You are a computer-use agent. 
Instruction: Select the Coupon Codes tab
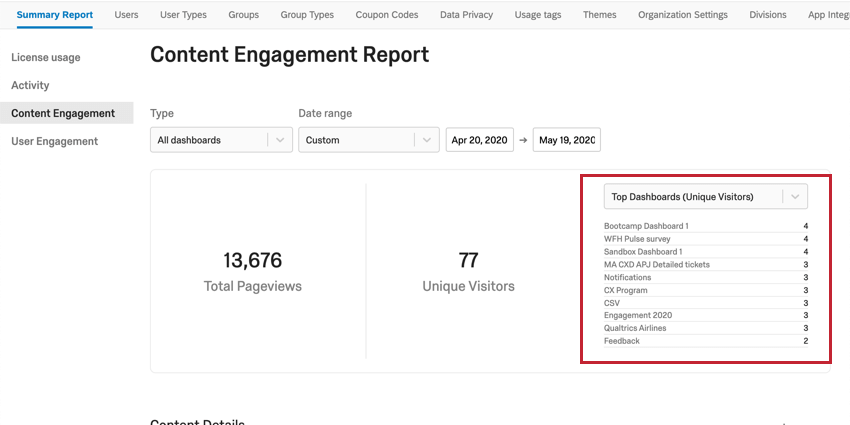[x=386, y=15]
